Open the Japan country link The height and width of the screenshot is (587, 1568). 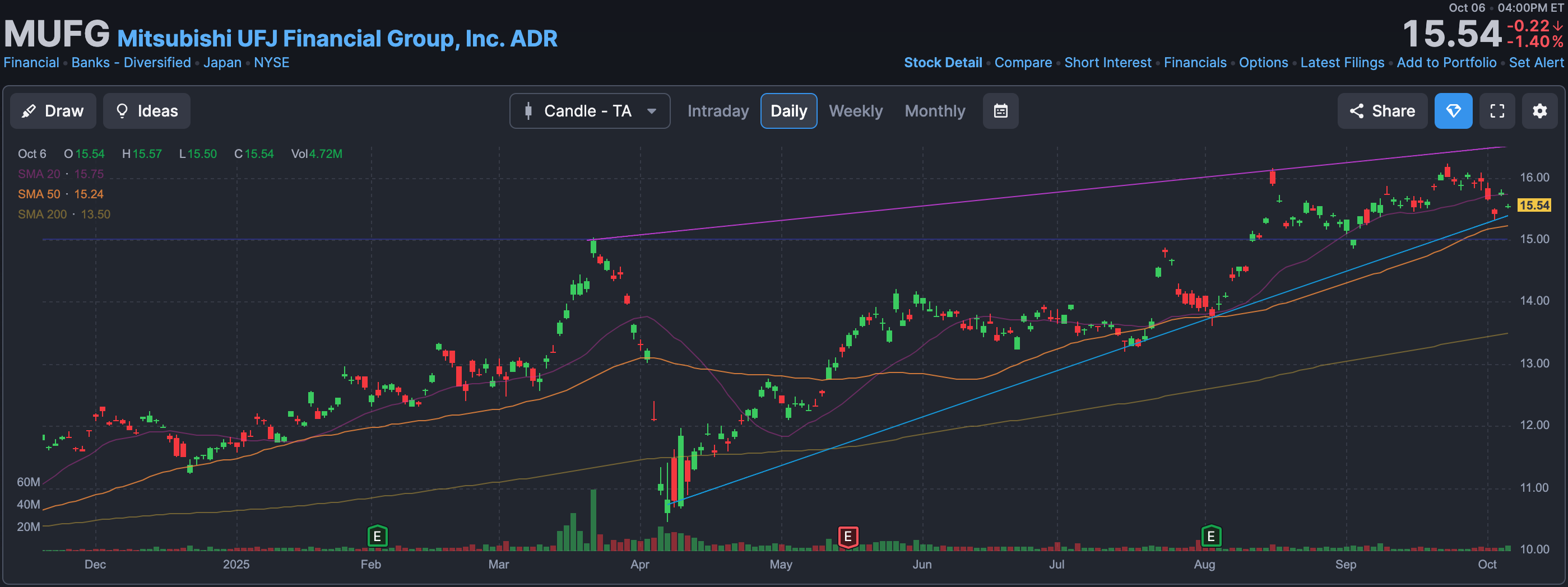(x=222, y=63)
